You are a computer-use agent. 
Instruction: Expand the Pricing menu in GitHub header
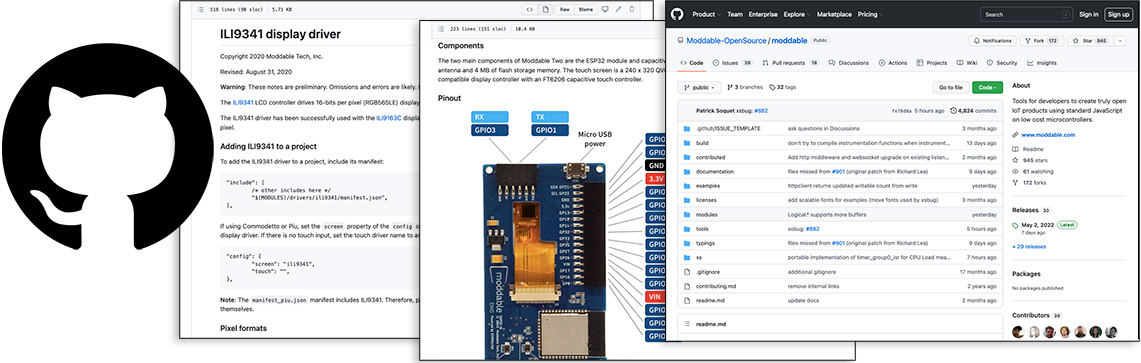pyautogui.click(x=870, y=14)
